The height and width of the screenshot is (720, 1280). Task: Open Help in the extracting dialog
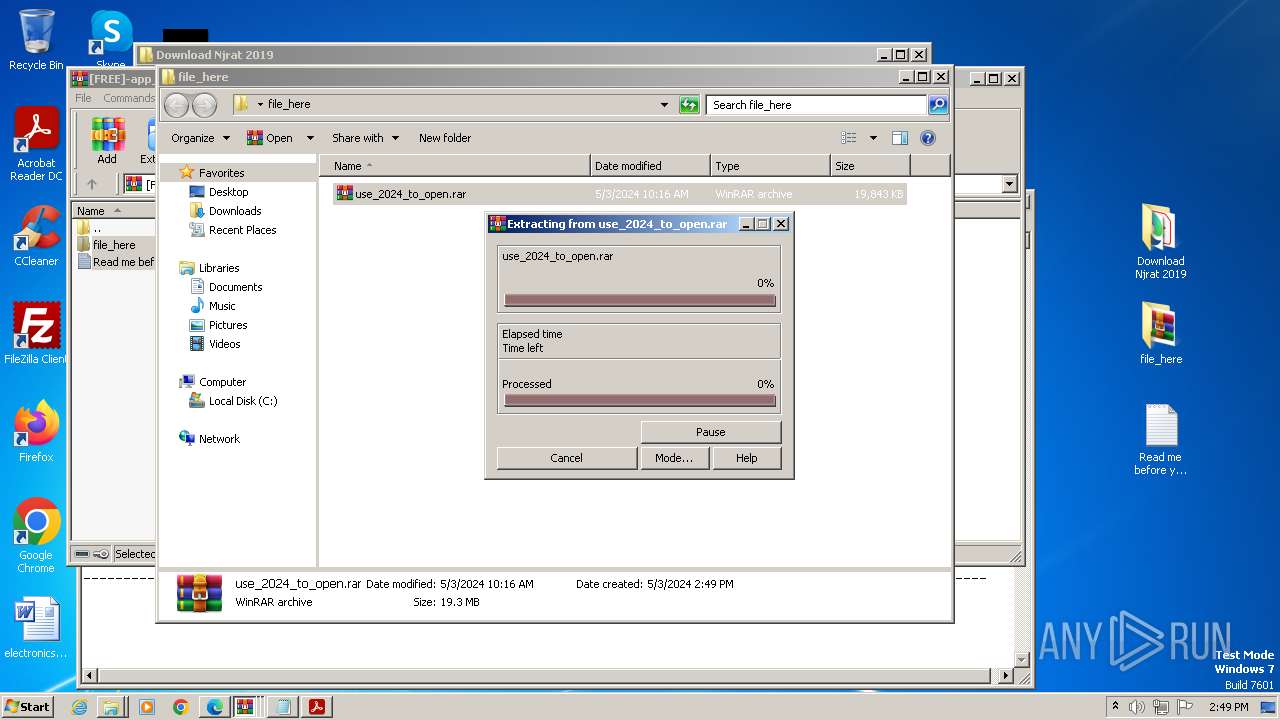[x=746, y=458]
